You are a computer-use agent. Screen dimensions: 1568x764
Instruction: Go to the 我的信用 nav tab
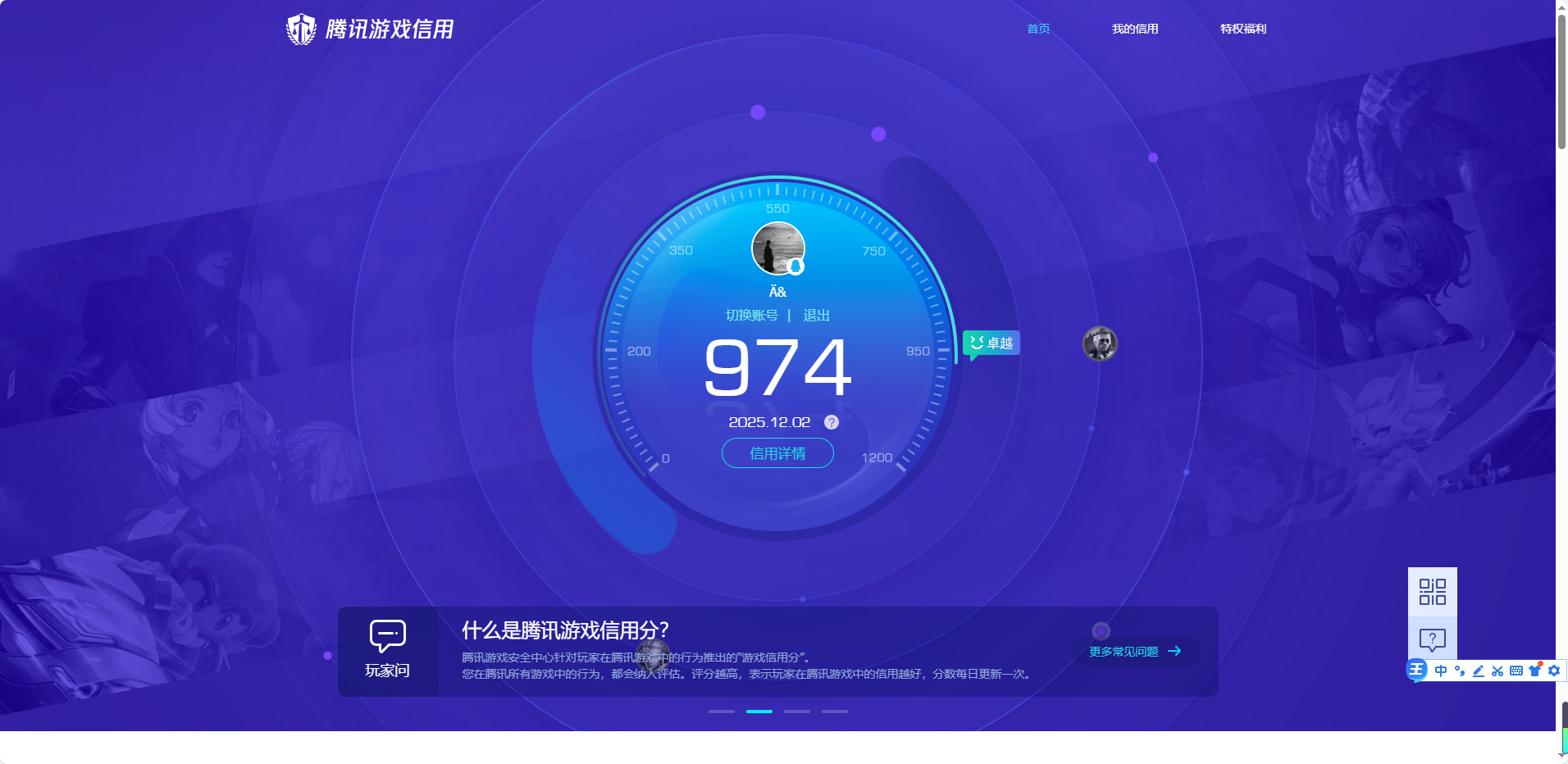point(1135,29)
